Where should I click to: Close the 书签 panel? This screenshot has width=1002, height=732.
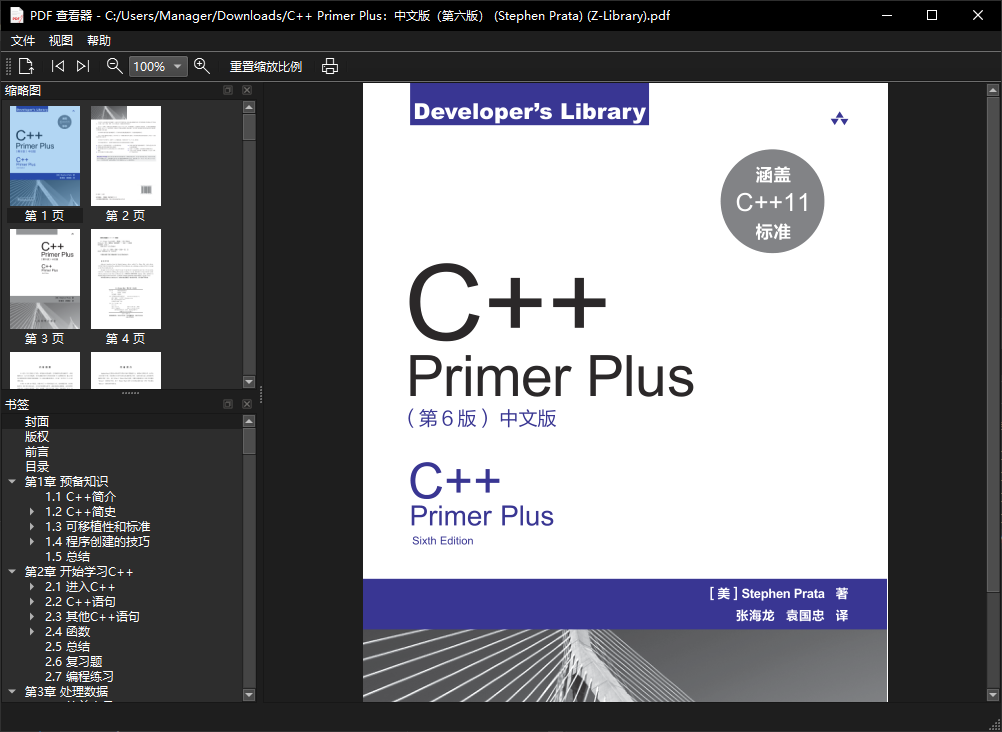(247, 404)
